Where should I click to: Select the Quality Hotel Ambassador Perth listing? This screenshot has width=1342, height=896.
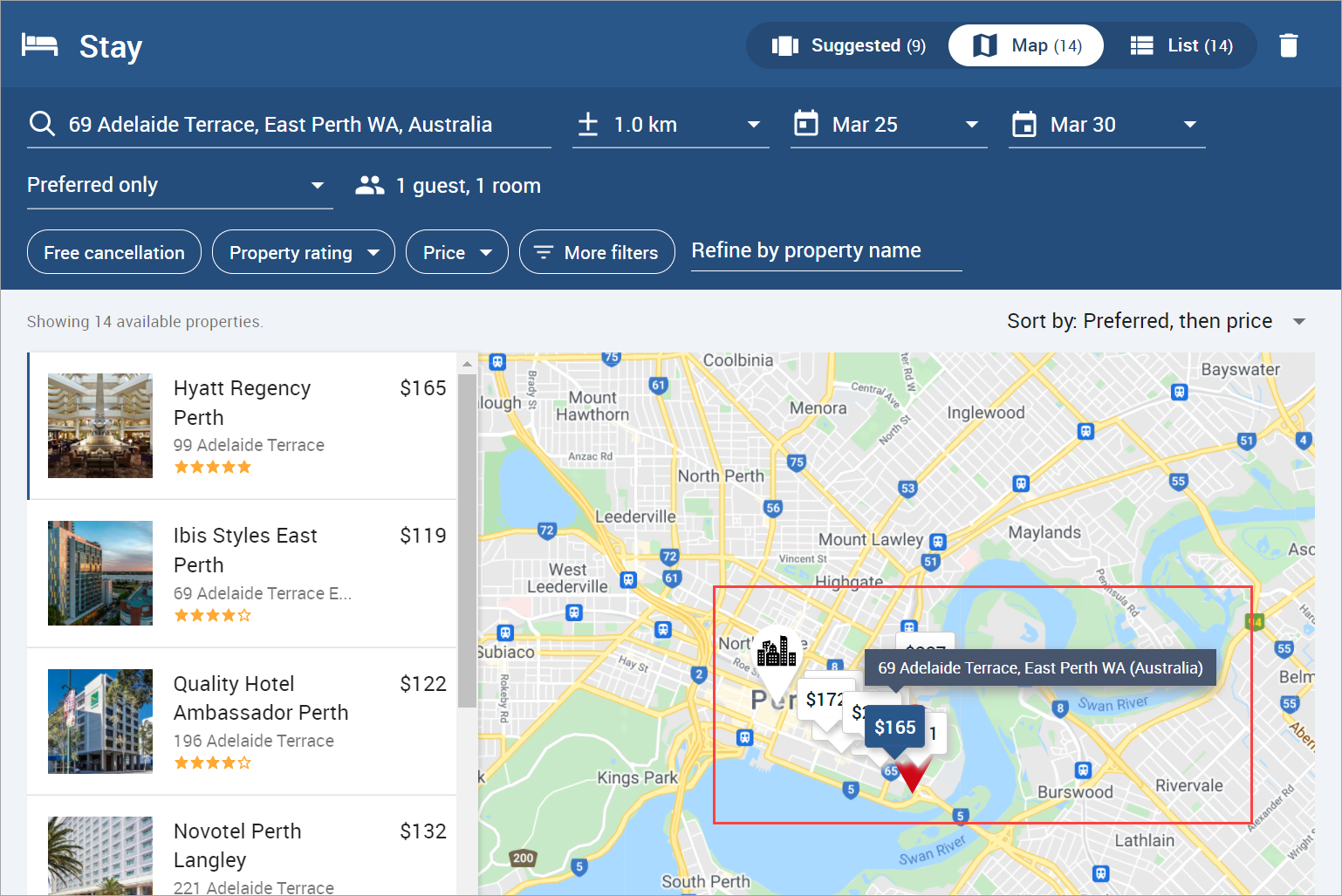tap(243, 722)
